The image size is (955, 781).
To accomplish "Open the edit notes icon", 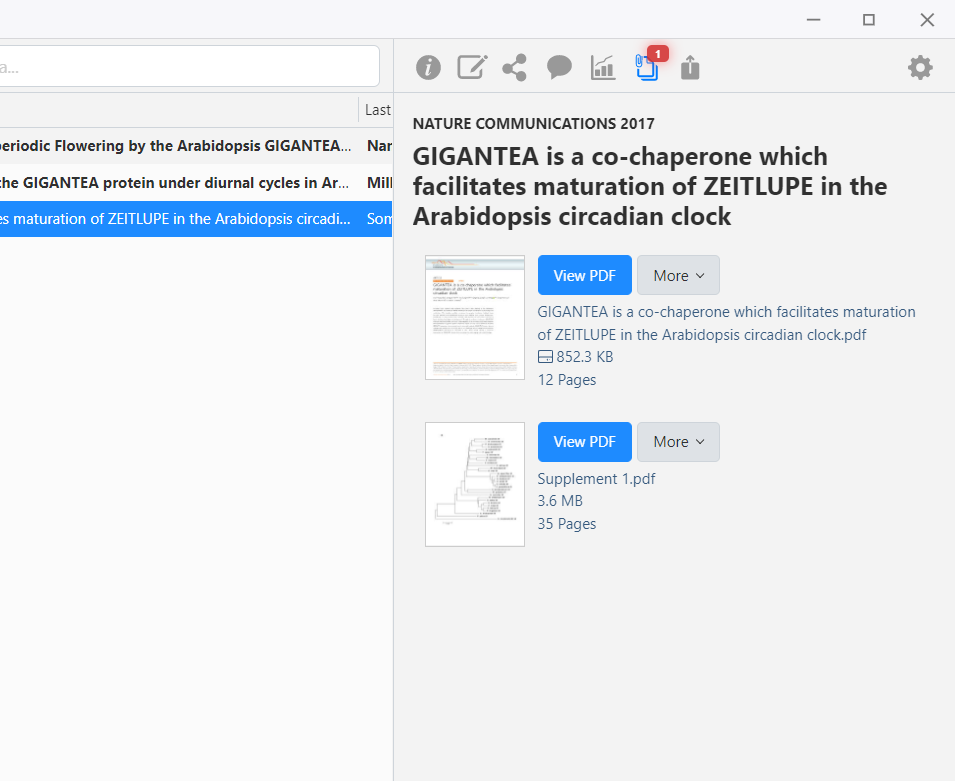I will [x=472, y=67].
